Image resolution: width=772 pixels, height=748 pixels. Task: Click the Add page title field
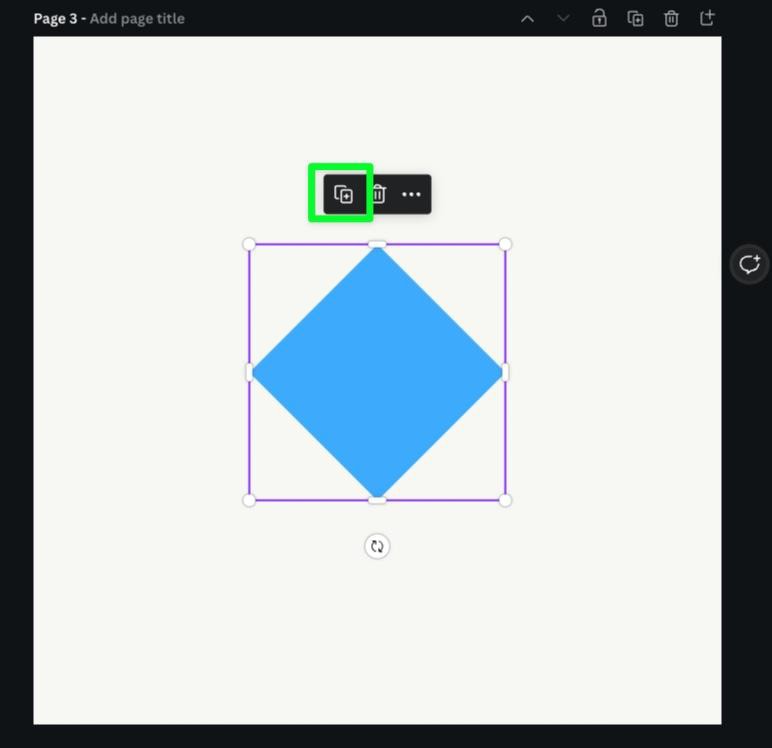tap(137, 19)
